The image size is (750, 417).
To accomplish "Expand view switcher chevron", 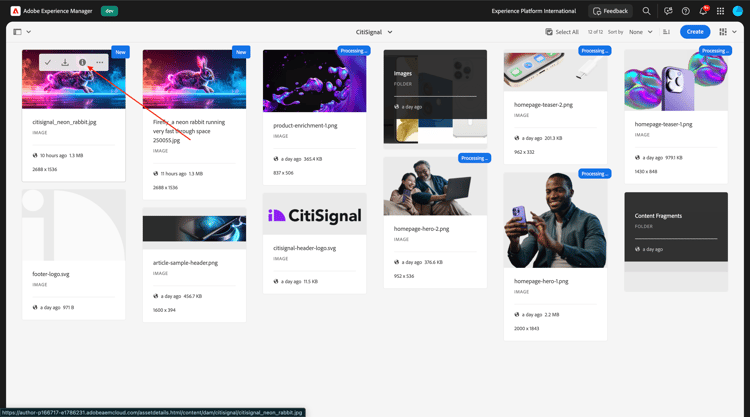I will pyautogui.click(x=734, y=32).
